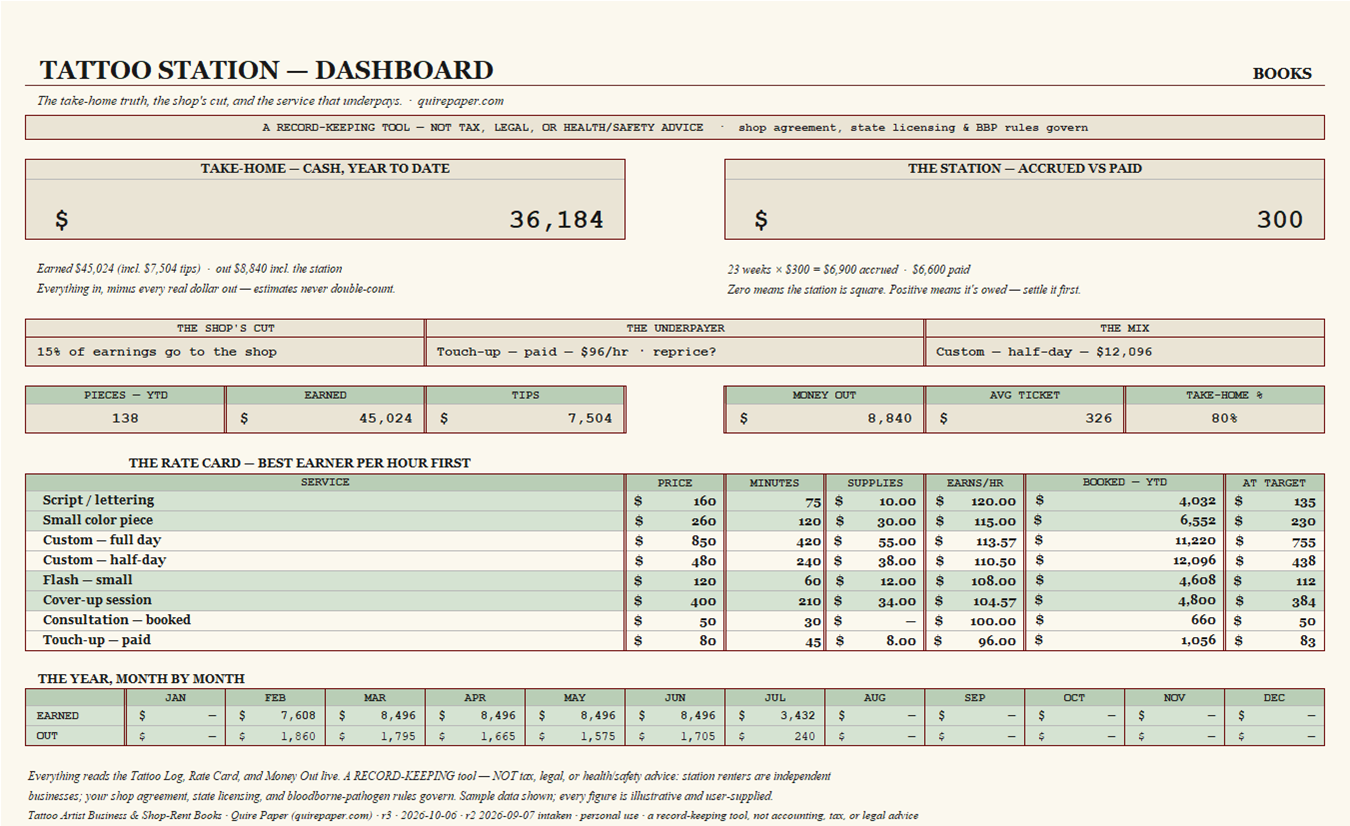Click the 'Earned $45,024 (incl. $7,504 tips)' note
Screen dimensions: 1350x826
coord(121,268)
